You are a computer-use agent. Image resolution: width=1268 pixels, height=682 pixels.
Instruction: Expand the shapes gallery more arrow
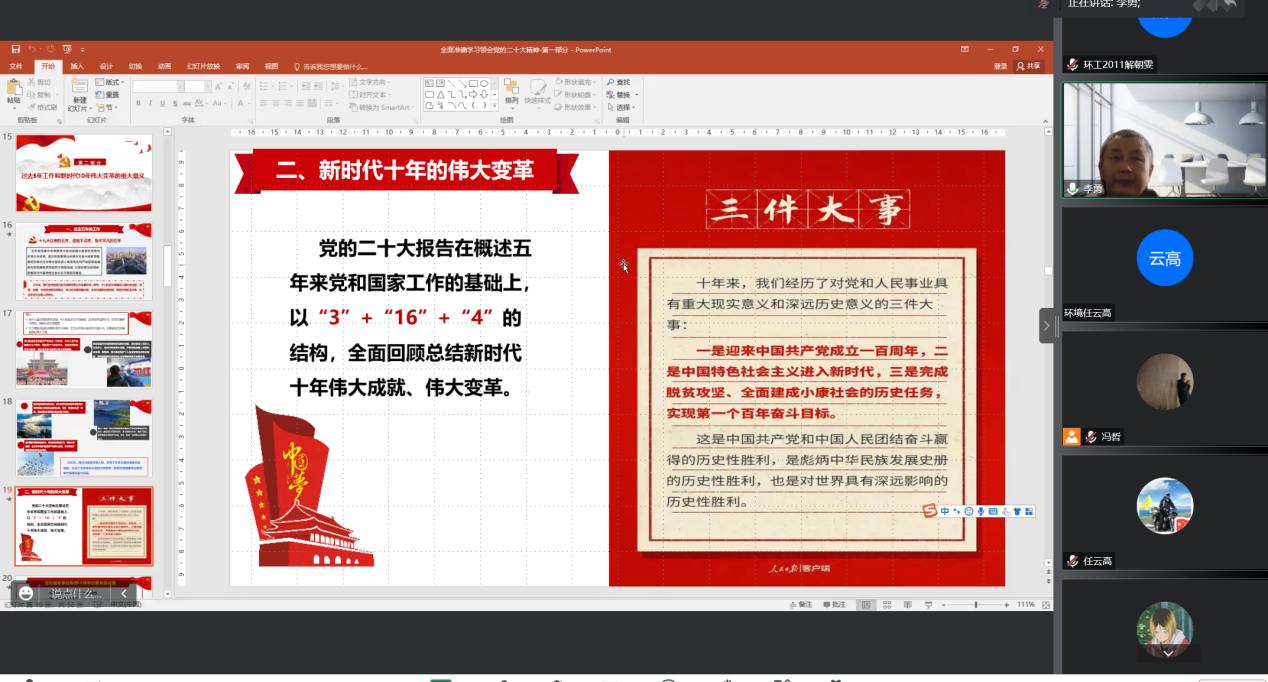494,106
